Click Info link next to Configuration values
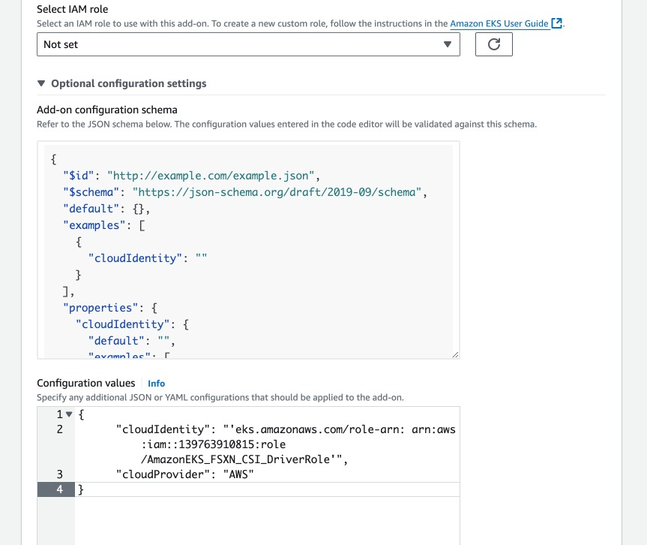 [x=156, y=383]
